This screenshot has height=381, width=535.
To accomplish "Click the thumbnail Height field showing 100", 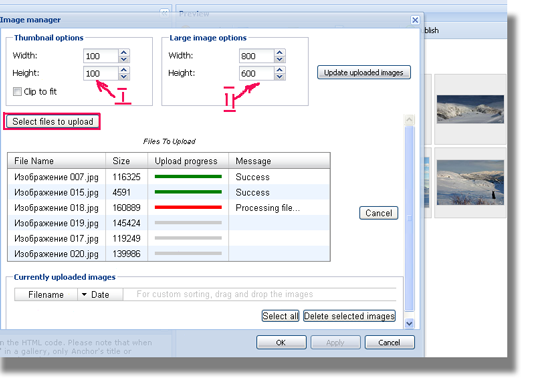I will [x=101, y=73].
